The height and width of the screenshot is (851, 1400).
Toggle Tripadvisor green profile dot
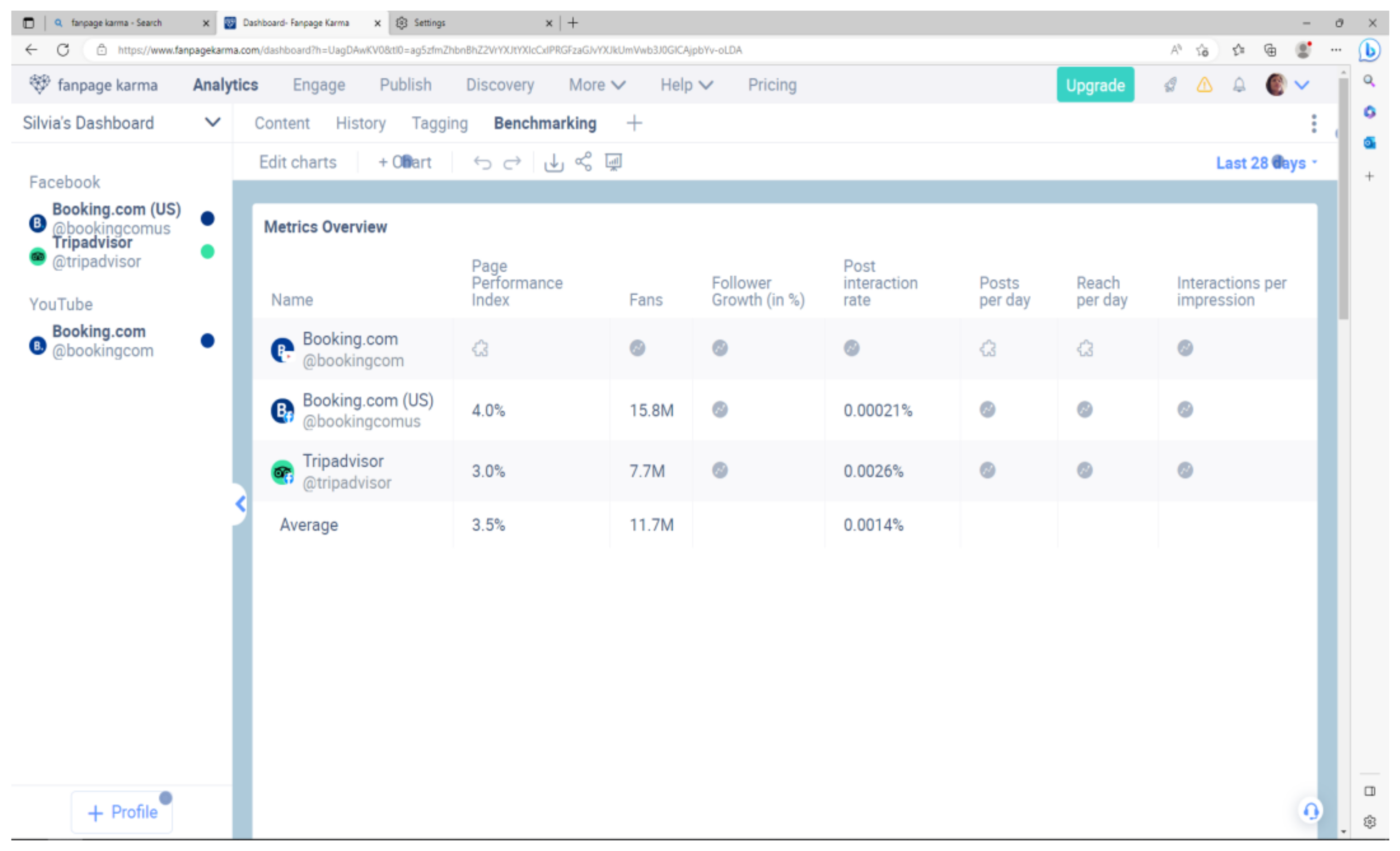[x=207, y=251]
